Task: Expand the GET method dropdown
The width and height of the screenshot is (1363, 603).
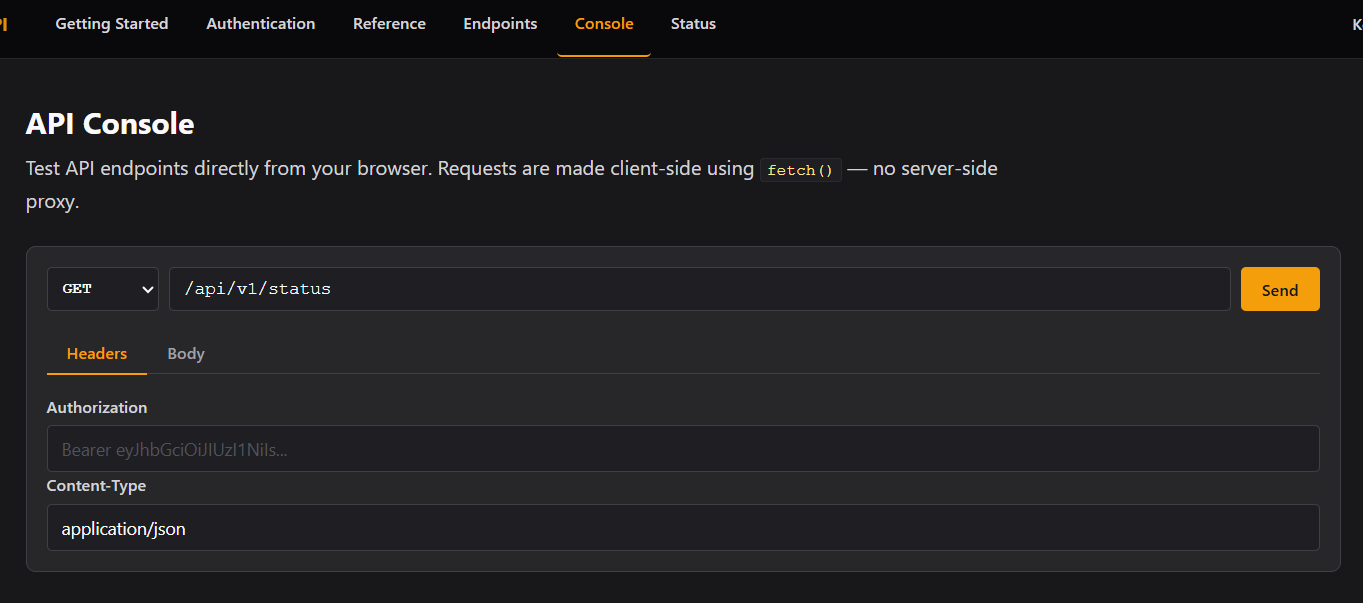Action: click(x=102, y=289)
